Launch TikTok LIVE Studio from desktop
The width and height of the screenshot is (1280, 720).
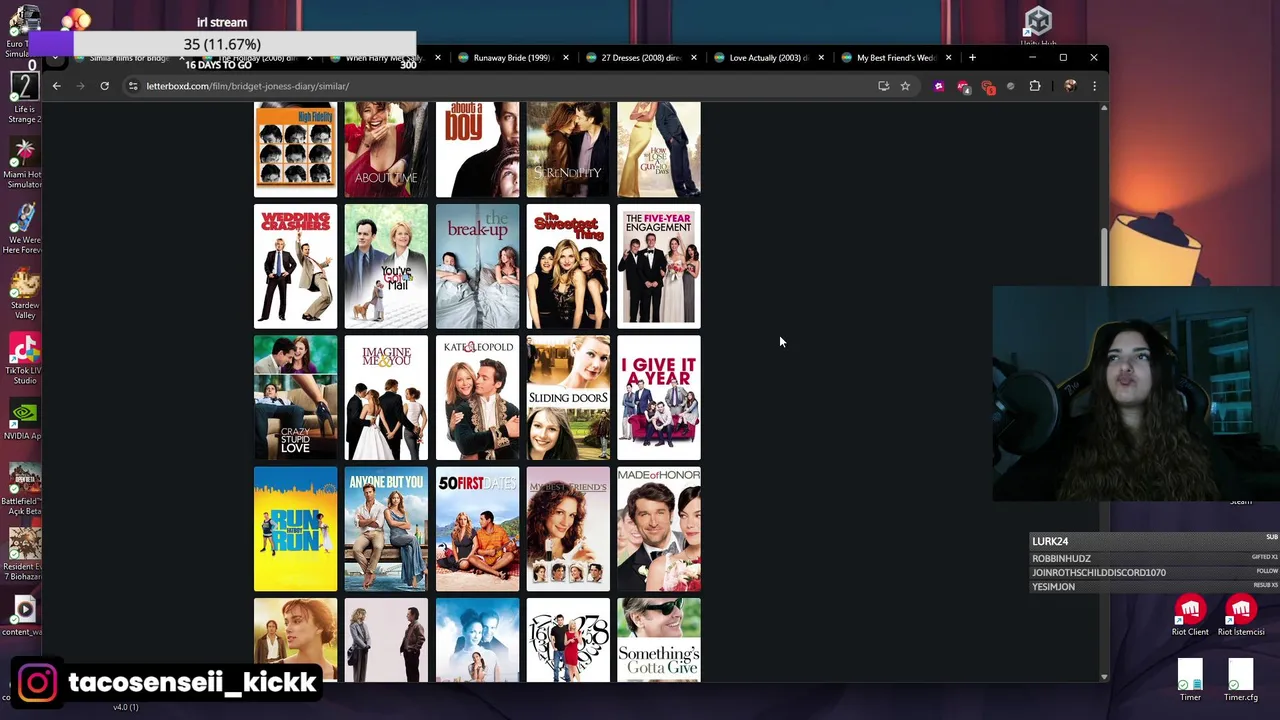click(24, 359)
